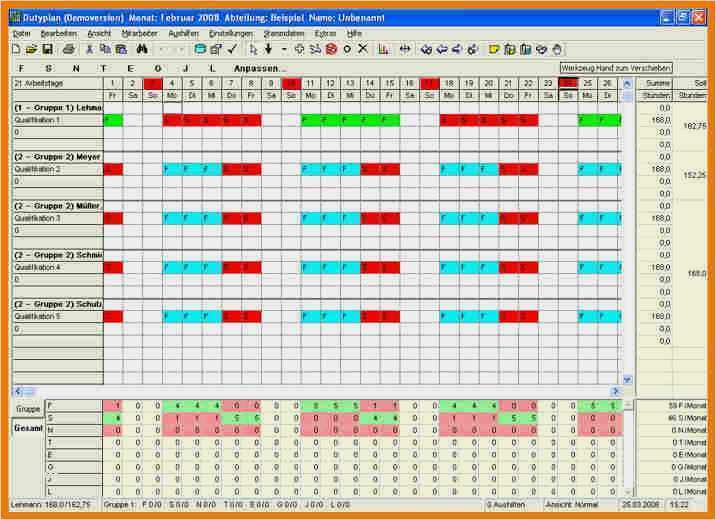Select the Qualifikation 1 row label
This screenshot has width=716, height=520.
click(58, 120)
